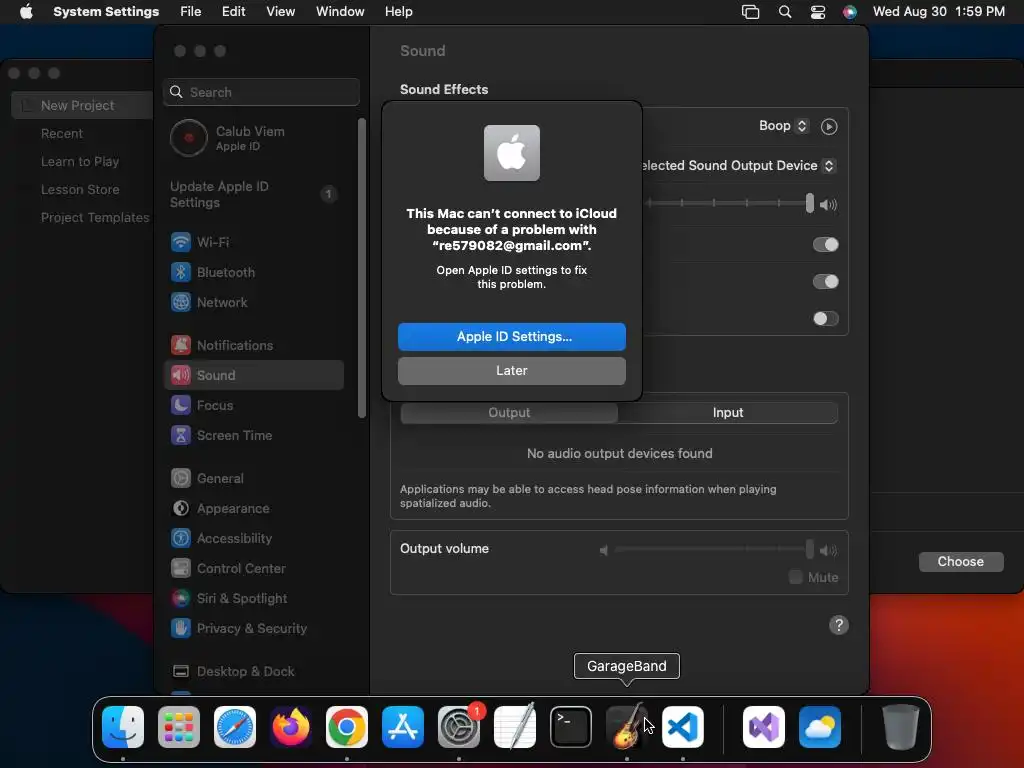Open Focus settings in sidebar
This screenshot has width=1024, height=768.
[x=254, y=405]
